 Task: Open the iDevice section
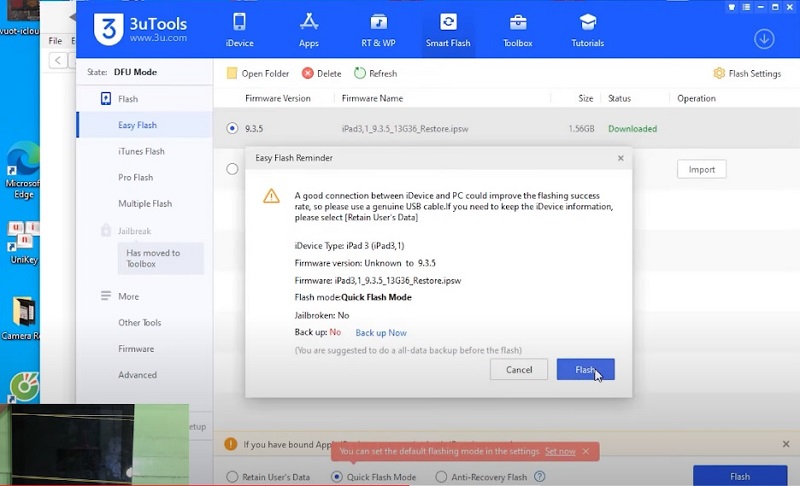click(239, 31)
